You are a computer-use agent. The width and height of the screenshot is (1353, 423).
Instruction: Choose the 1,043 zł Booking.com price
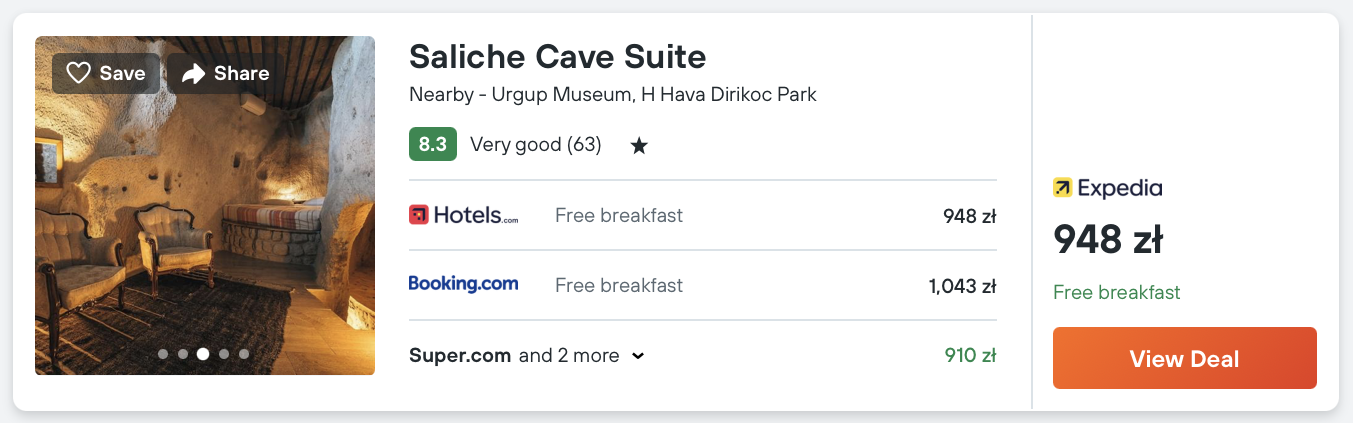coord(962,286)
